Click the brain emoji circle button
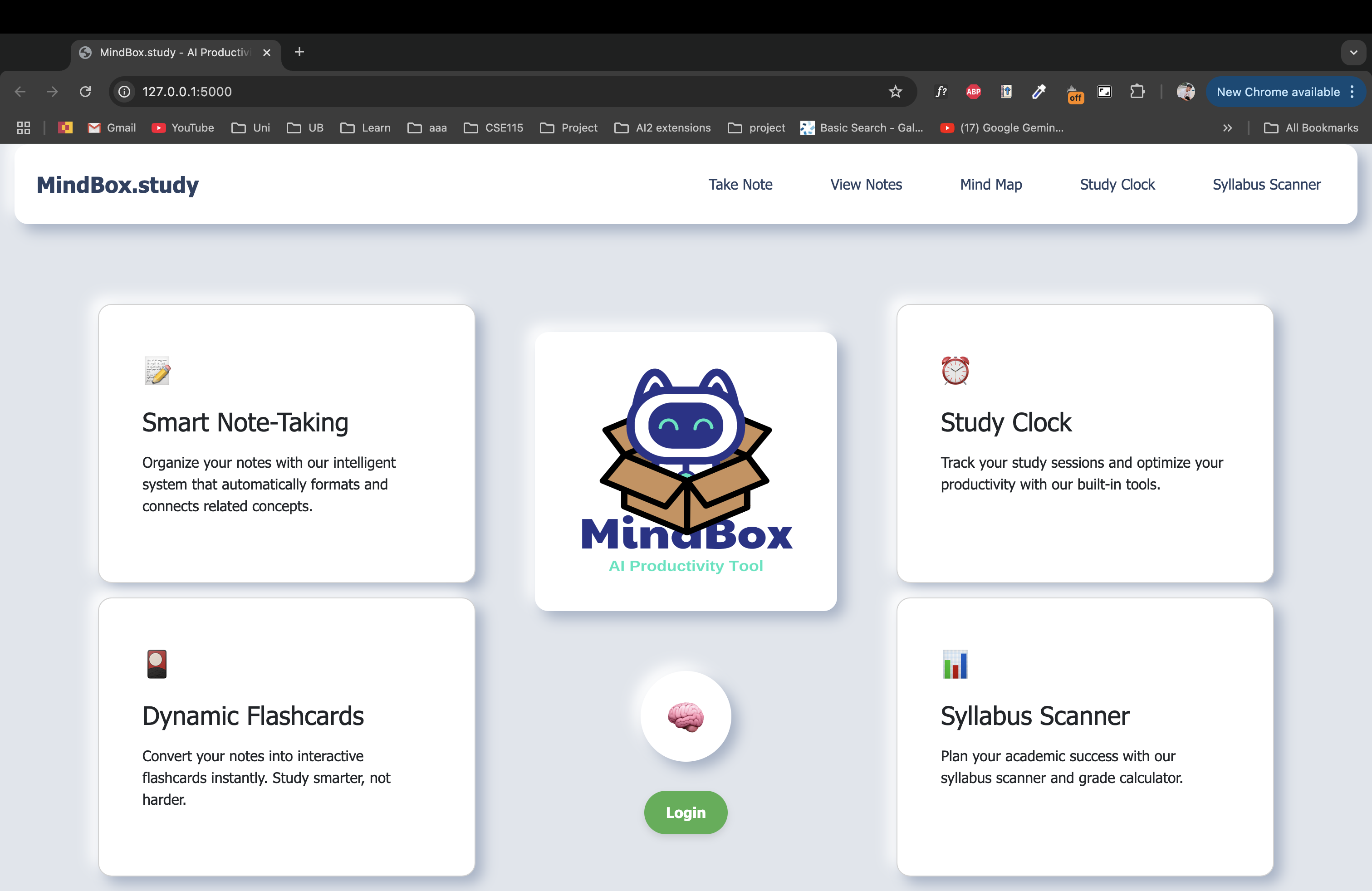 click(686, 716)
